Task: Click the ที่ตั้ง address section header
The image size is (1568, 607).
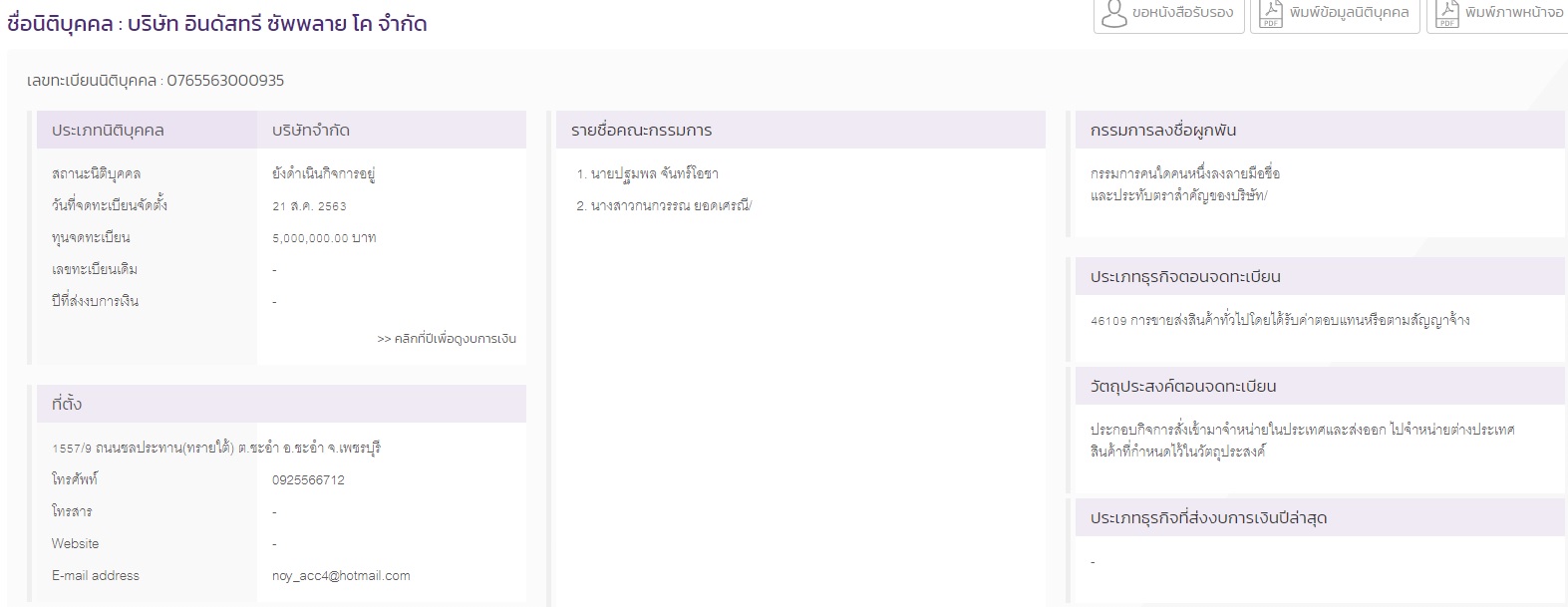Action: 67,405
